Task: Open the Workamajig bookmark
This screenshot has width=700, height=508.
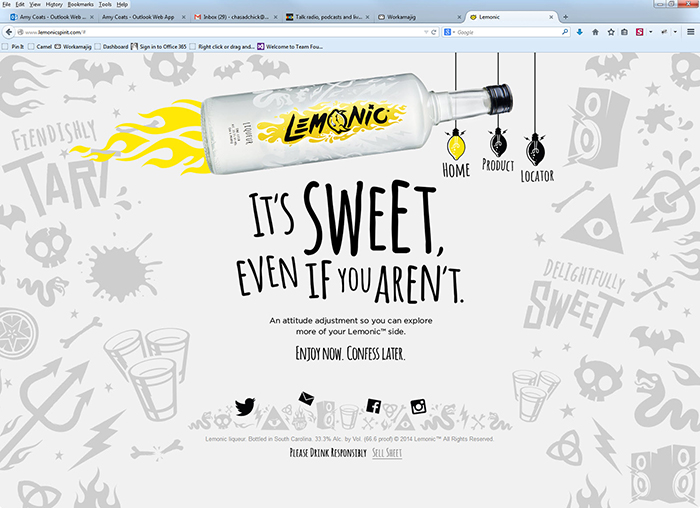Action: tap(73, 46)
